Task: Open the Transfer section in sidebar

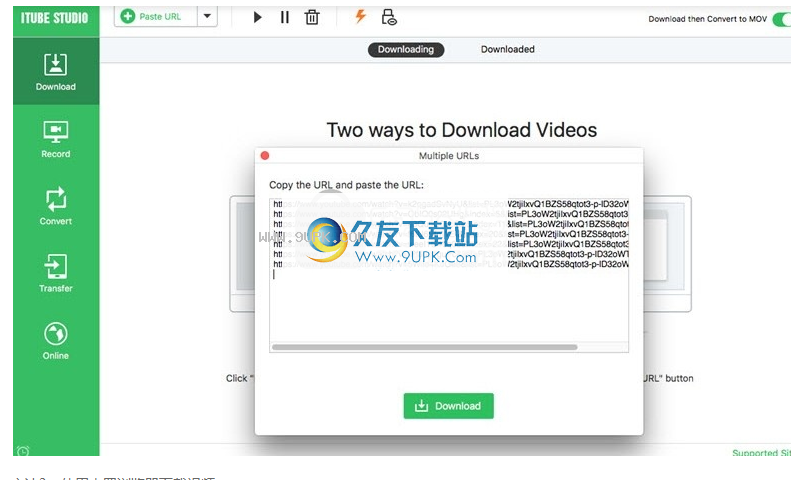Action: pos(55,274)
